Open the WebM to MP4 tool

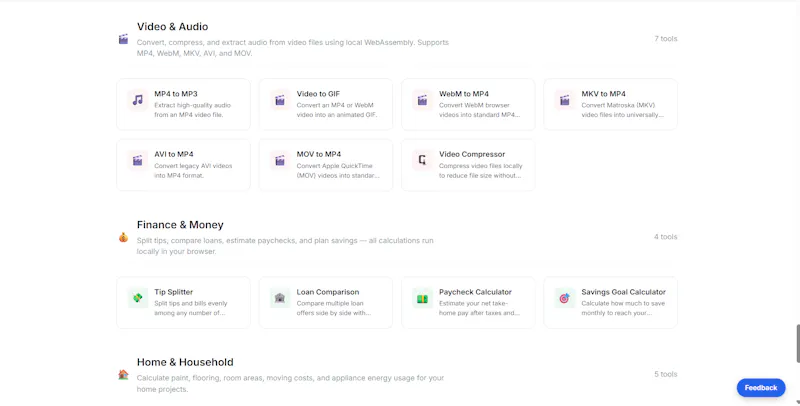pyautogui.click(x=468, y=104)
